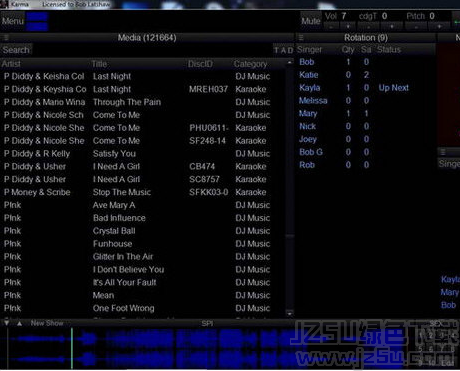Select I Need A Girl disc CB474
The width and height of the screenshot is (460, 371).
coord(143,166)
